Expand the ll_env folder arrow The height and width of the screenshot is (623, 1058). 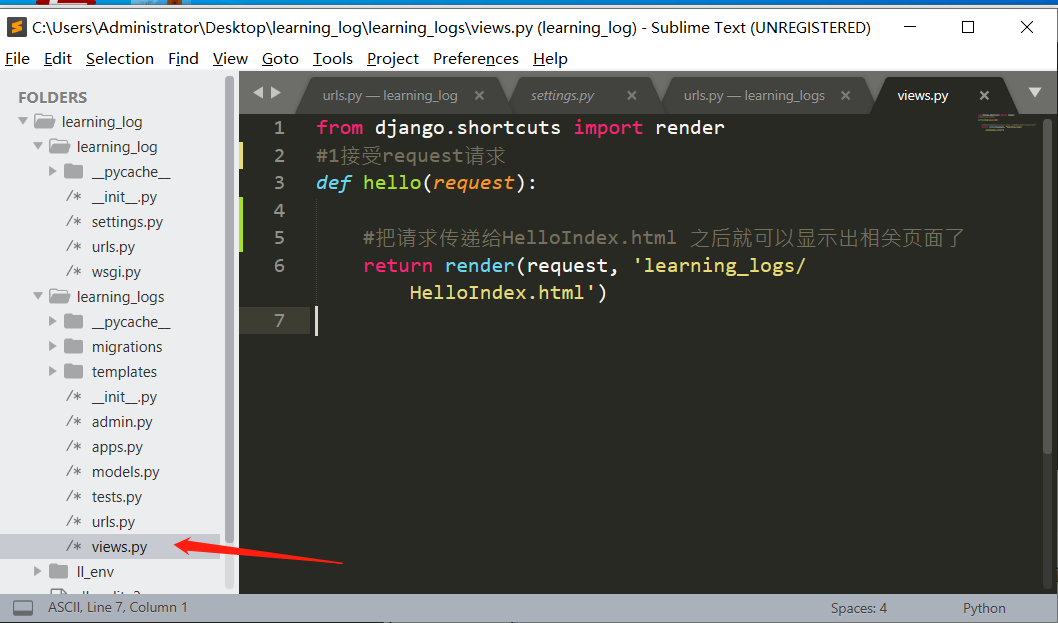click(x=38, y=571)
